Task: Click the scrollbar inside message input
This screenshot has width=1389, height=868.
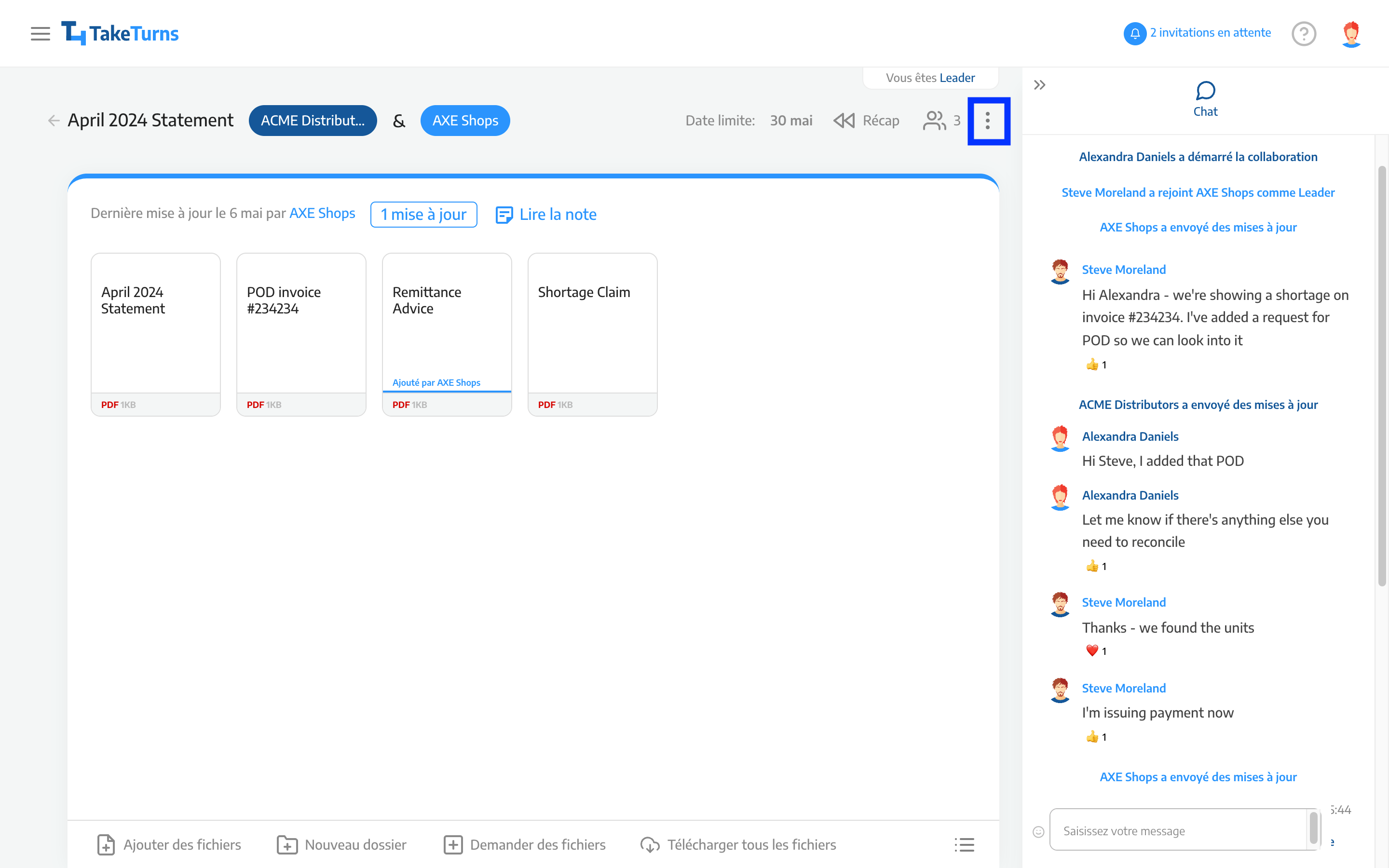Action: [x=1313, y=828]
